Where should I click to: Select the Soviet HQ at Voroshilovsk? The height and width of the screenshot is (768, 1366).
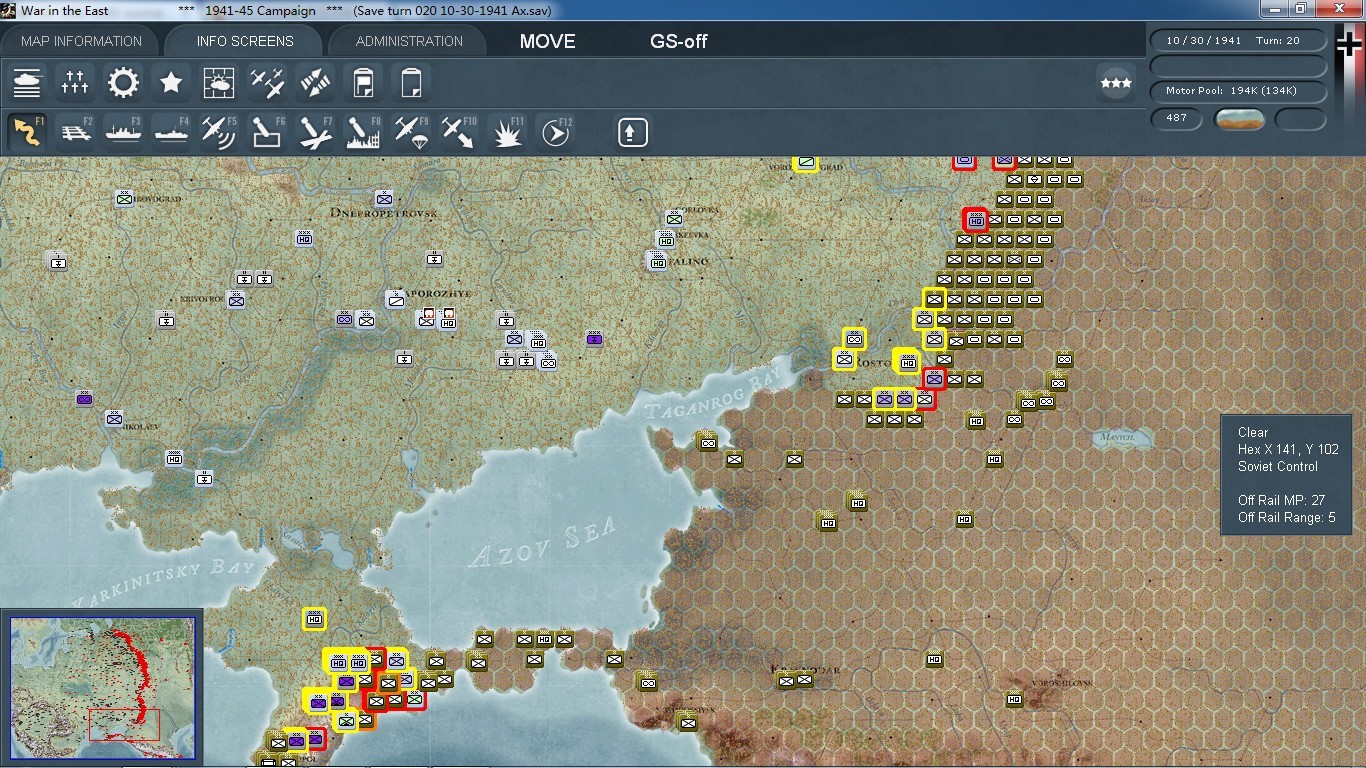(x=1015, y=699)
